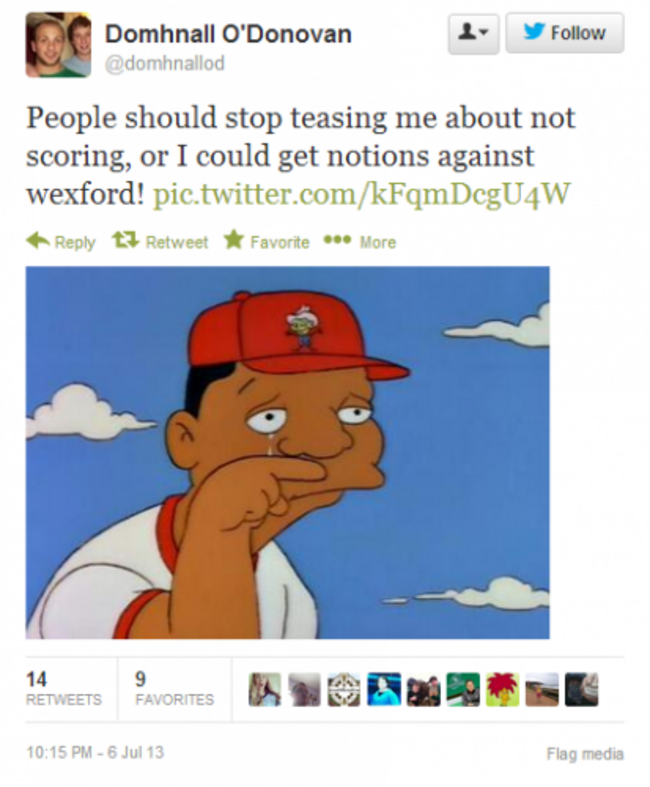Screen dimensions: 650x787
Task: Click the avatar with the blue background
Action: point(383,690)
